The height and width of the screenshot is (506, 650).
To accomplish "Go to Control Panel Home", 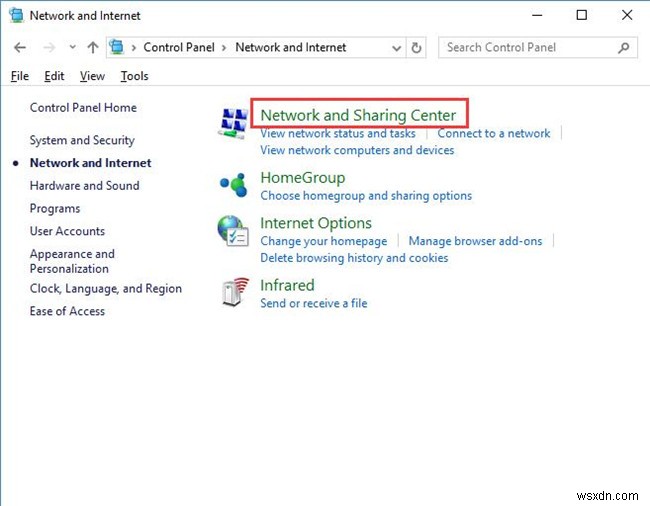I will coord(83,108).
